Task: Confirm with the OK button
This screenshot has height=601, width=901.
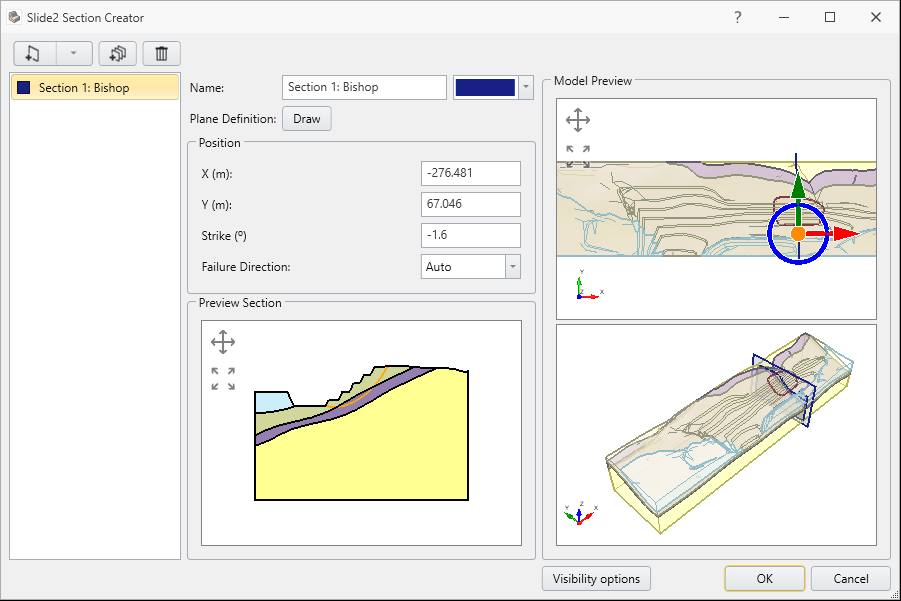Action: click(764, 578)
